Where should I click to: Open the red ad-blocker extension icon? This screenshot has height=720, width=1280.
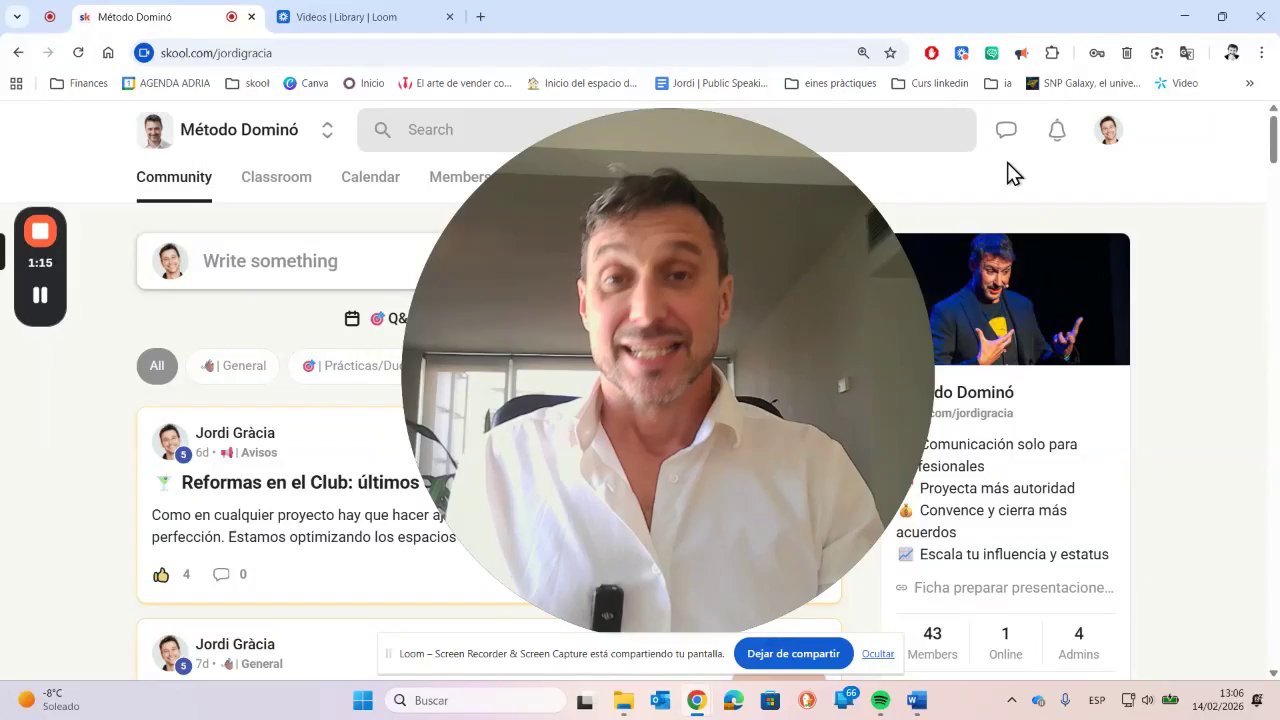coord(931,53)
